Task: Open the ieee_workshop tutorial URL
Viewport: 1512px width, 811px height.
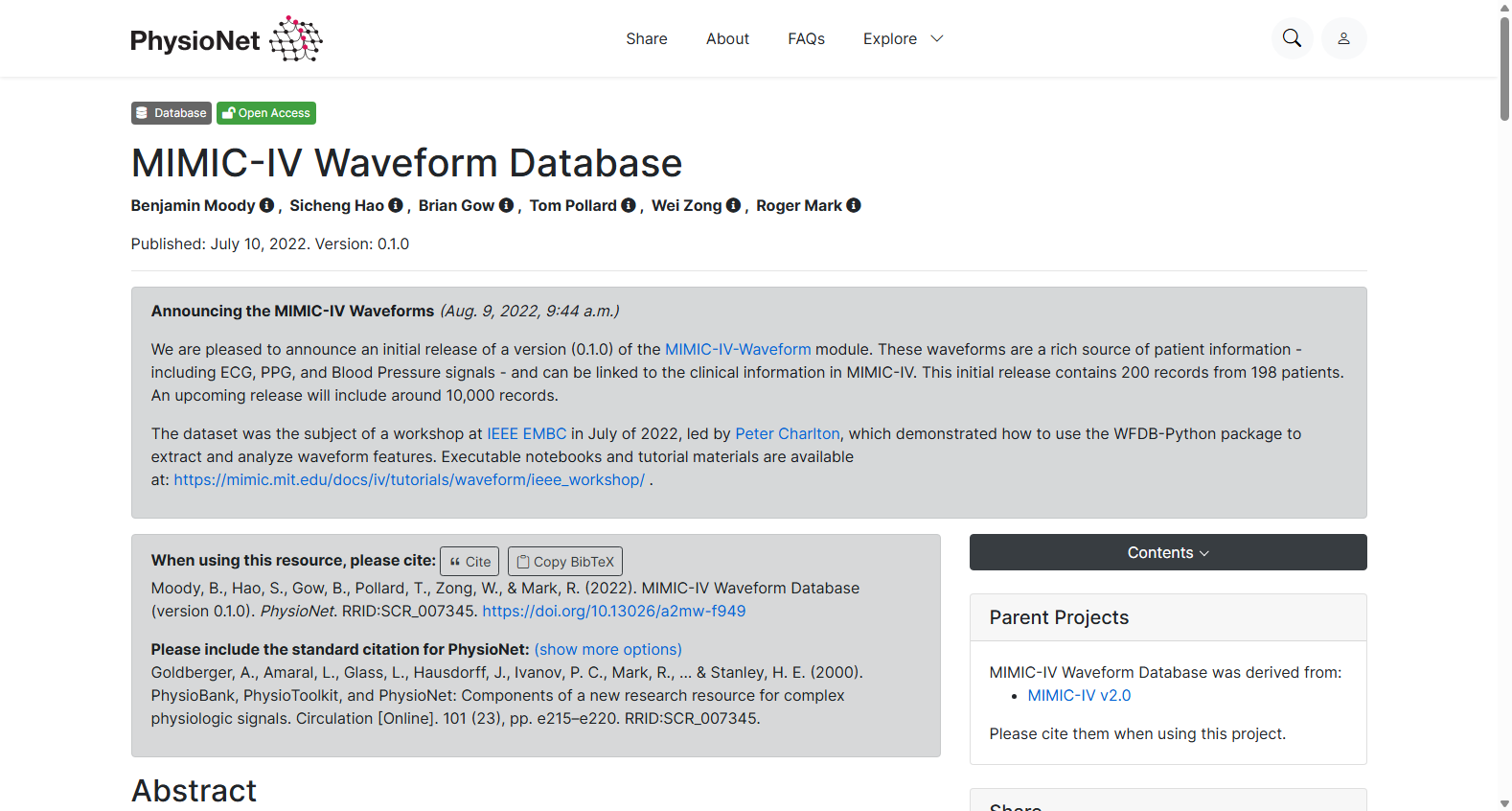Action: (409, 480)
